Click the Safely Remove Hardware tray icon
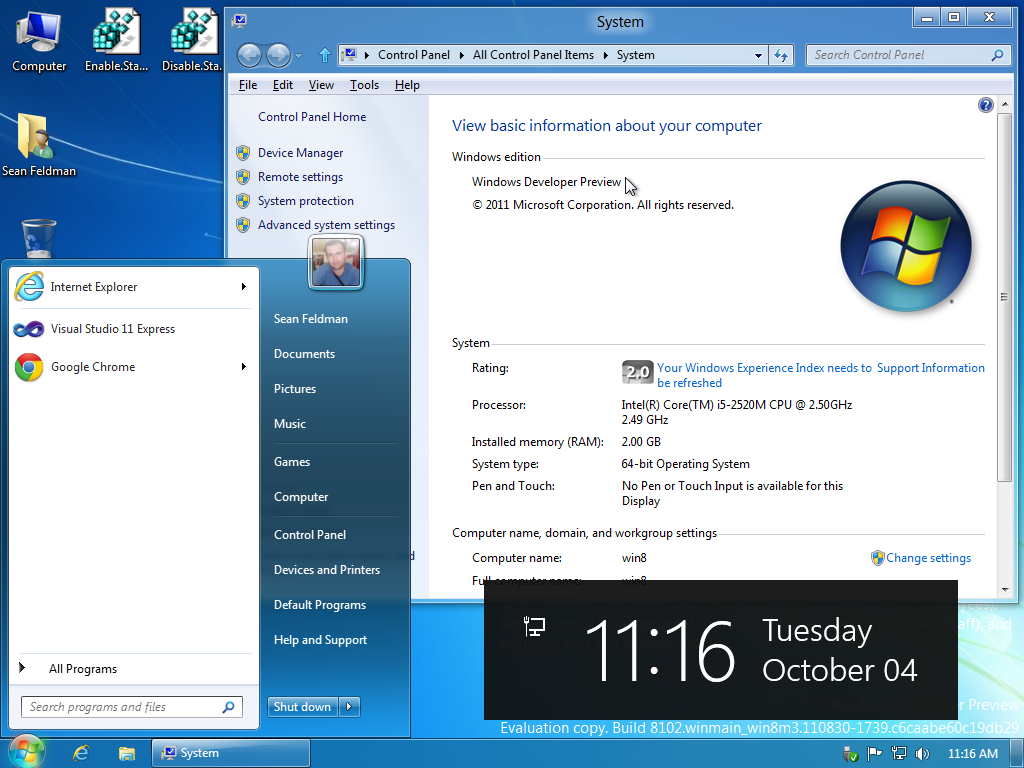Image resolution: width=1024 pixels, height=768 pixels. coord(850,754)
